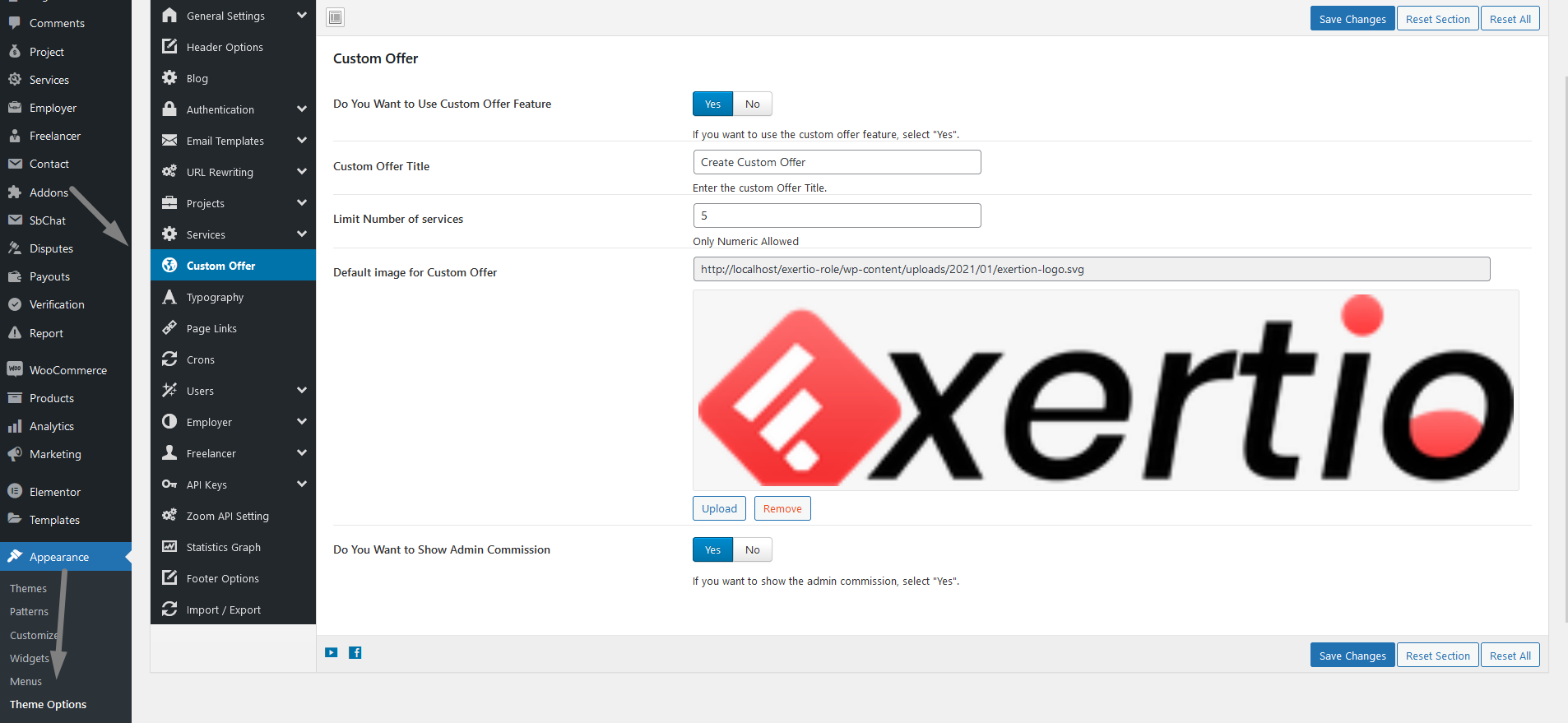Click the Footer Options edit icon
1568x723 pixels.
(x=169, y=577)
